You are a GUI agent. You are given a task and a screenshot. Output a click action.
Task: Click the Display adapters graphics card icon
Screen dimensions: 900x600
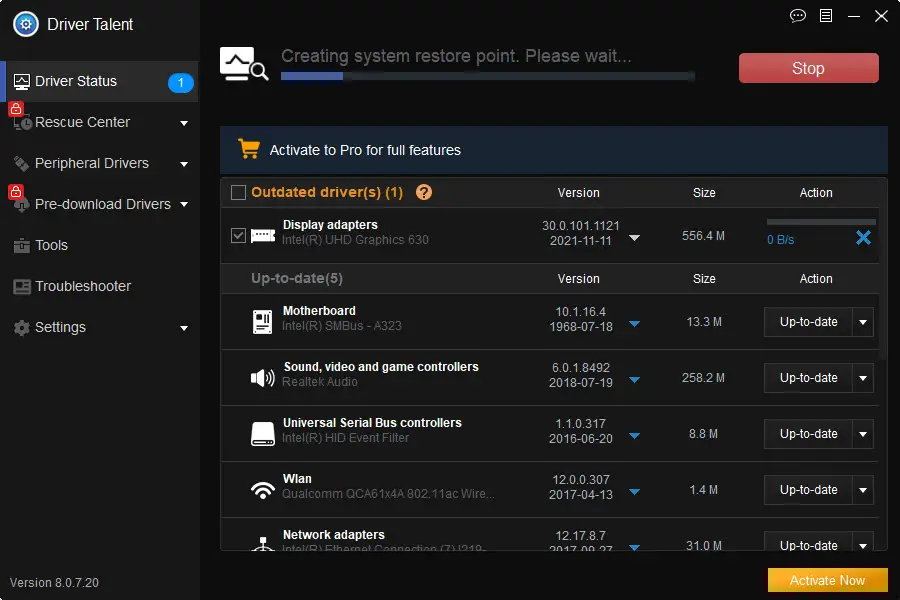point(263,235)
